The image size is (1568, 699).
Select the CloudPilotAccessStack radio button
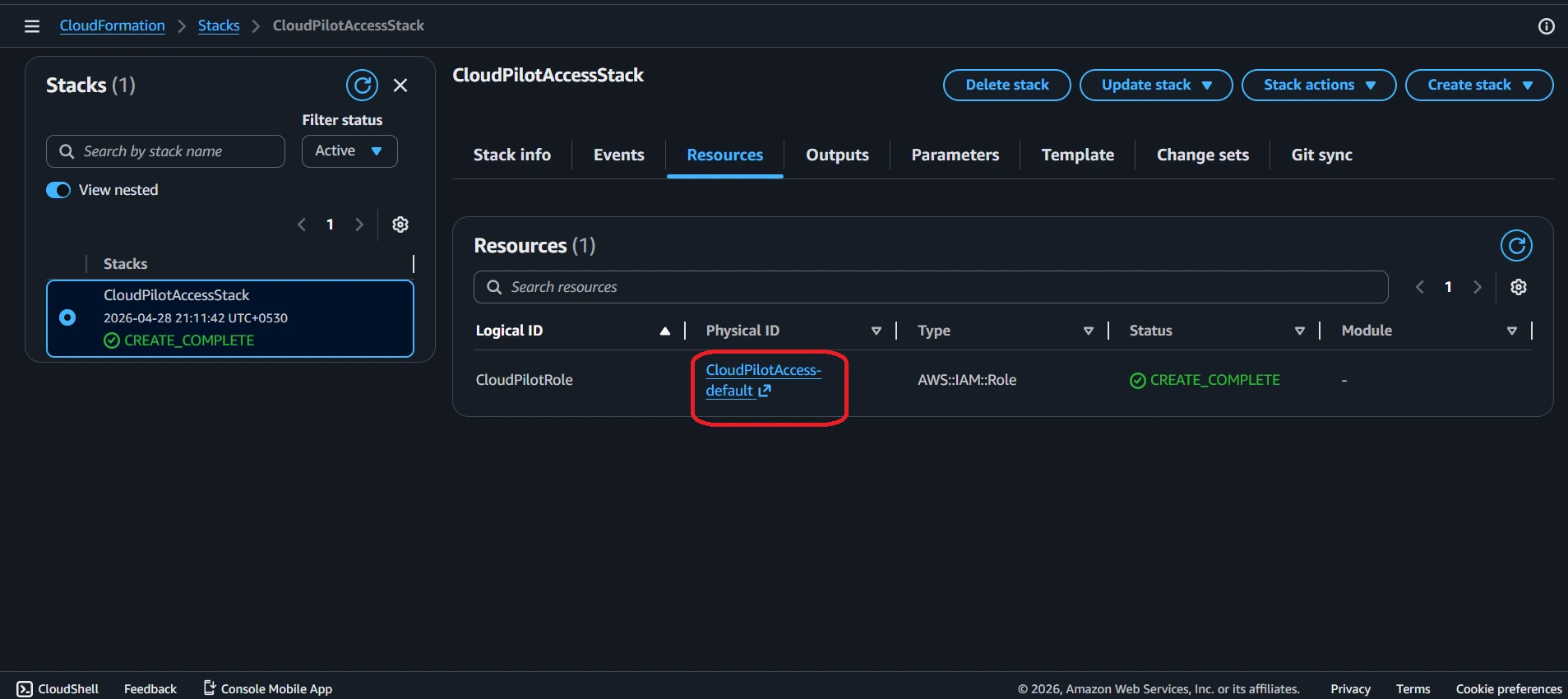pos(67,317)
